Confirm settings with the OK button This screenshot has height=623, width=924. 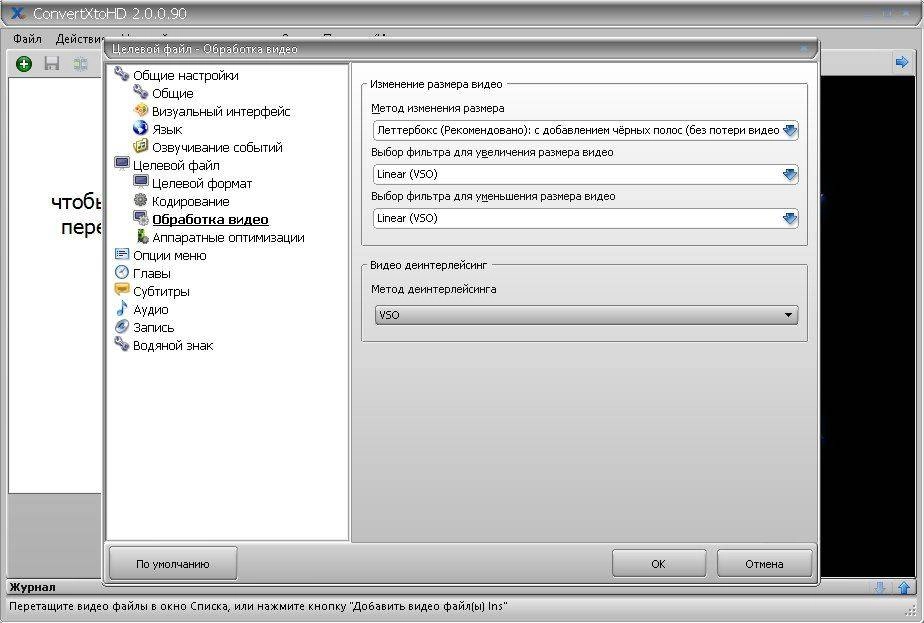(658, 564)
